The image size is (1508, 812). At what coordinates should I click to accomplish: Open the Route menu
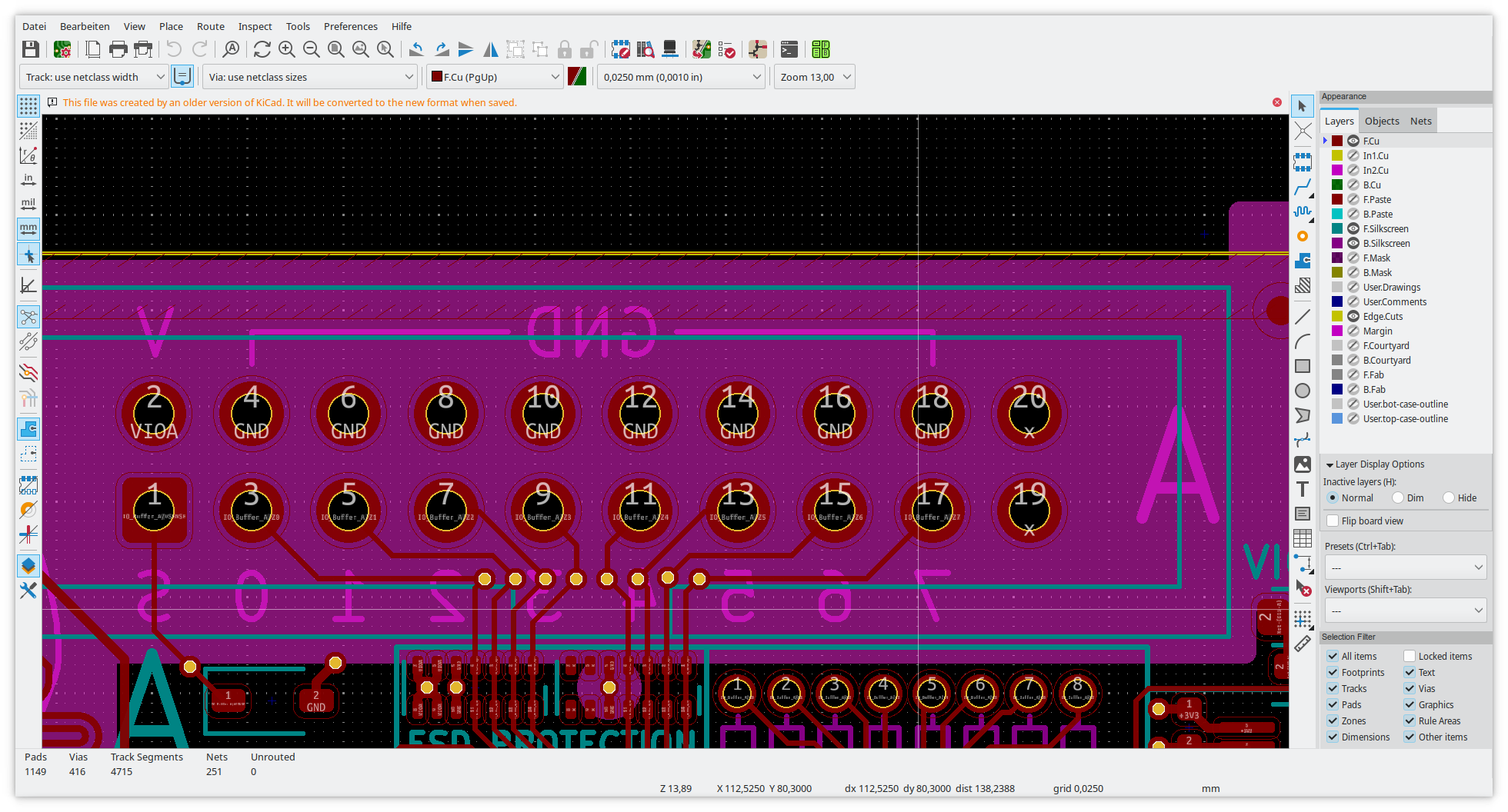[210, 26]
